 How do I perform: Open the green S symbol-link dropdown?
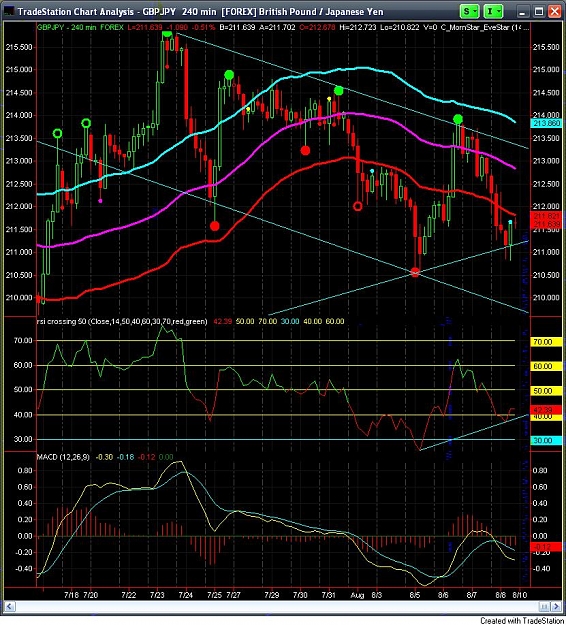[469, 11]
